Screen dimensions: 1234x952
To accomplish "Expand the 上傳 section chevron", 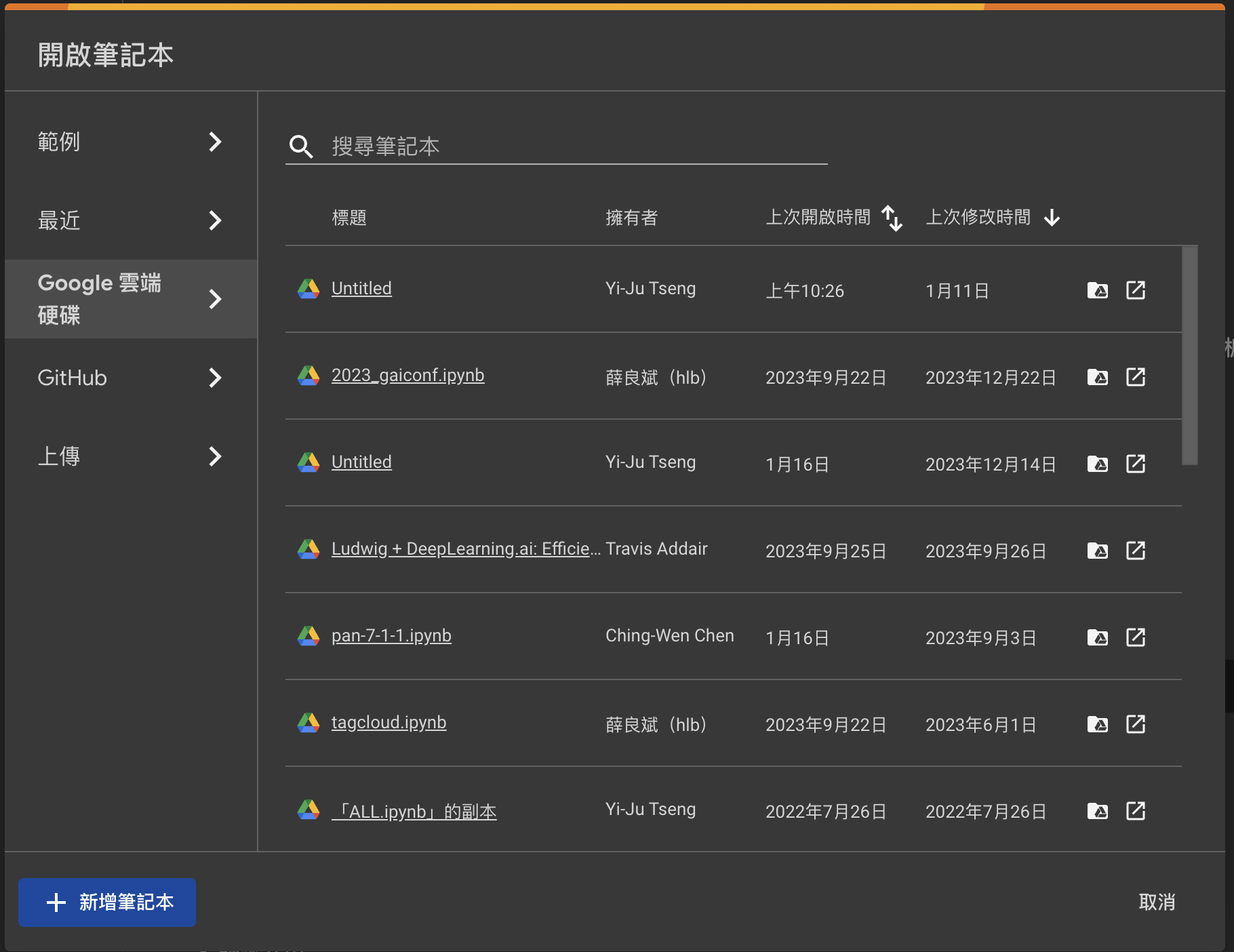I will pos(215,456).
